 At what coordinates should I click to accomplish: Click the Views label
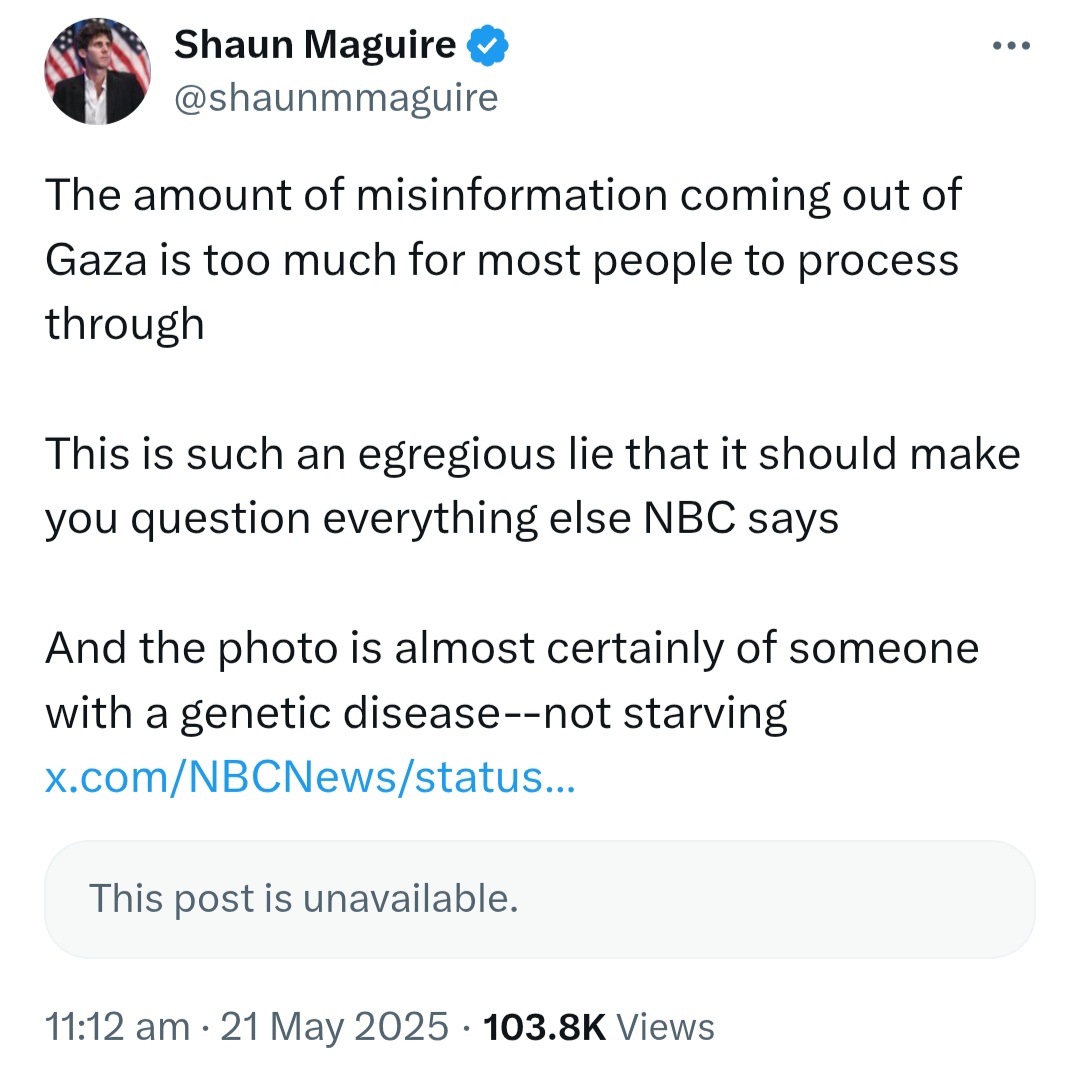coord(665,1026)
